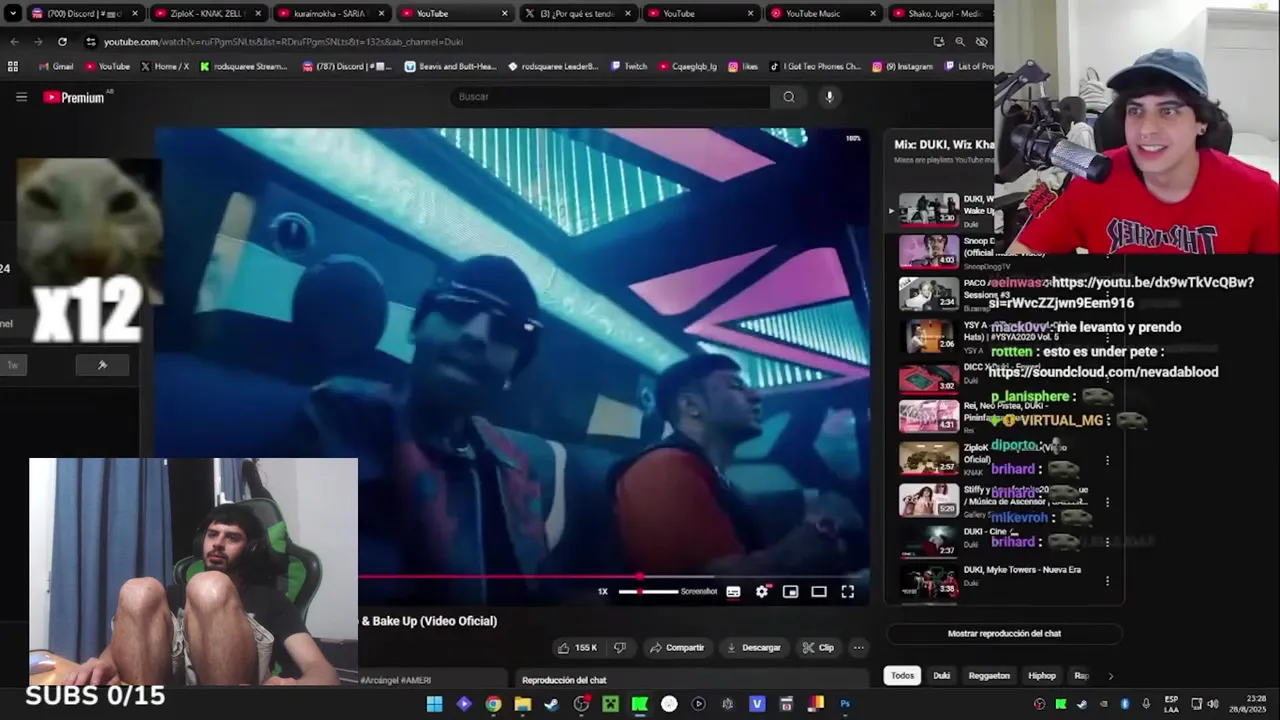Open the Snoop Dogg video thumbnail
Viewport: 1280px width, 720px height.
[x=929, y=251]
